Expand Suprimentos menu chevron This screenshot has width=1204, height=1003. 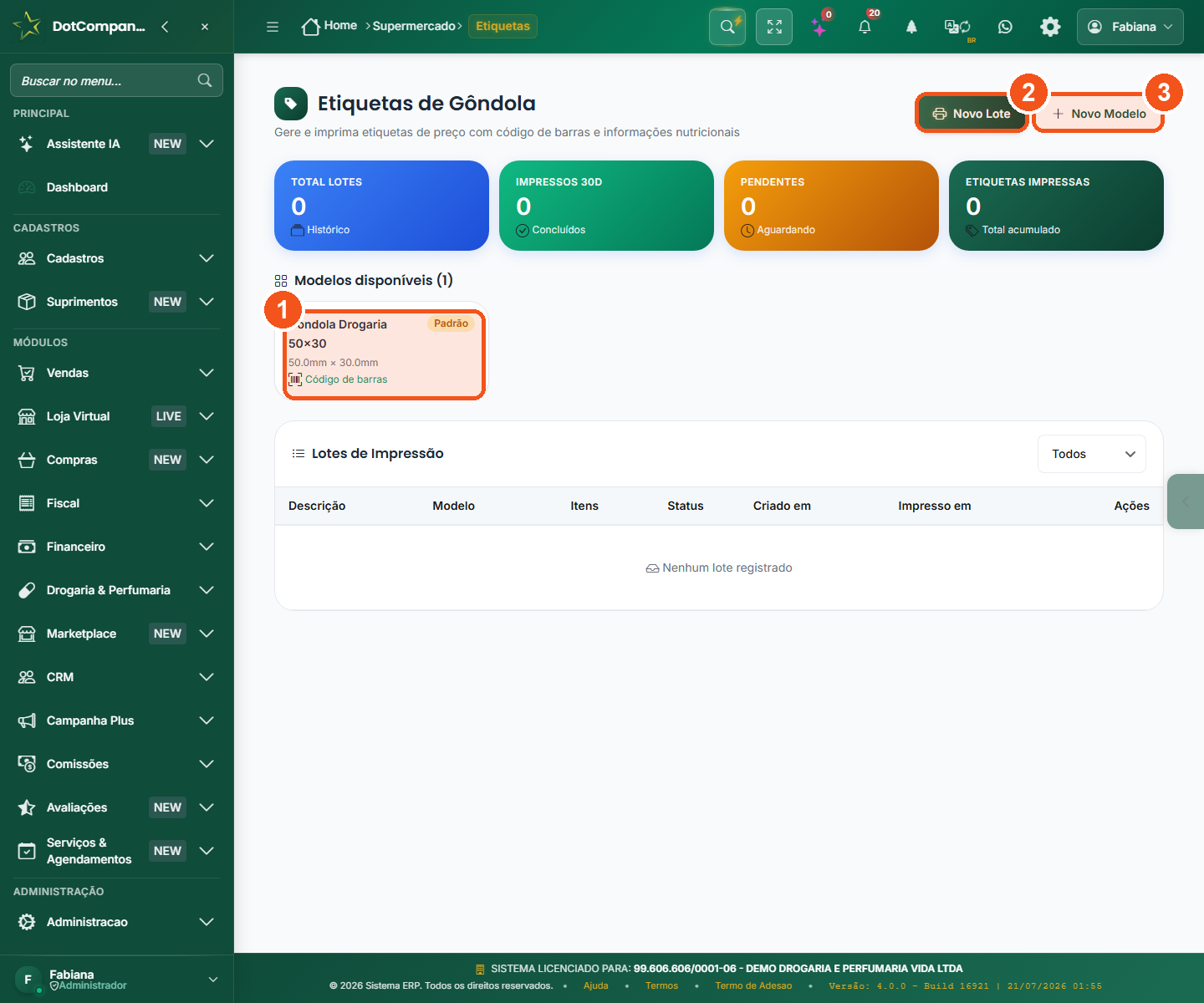(x=207, y=302)
